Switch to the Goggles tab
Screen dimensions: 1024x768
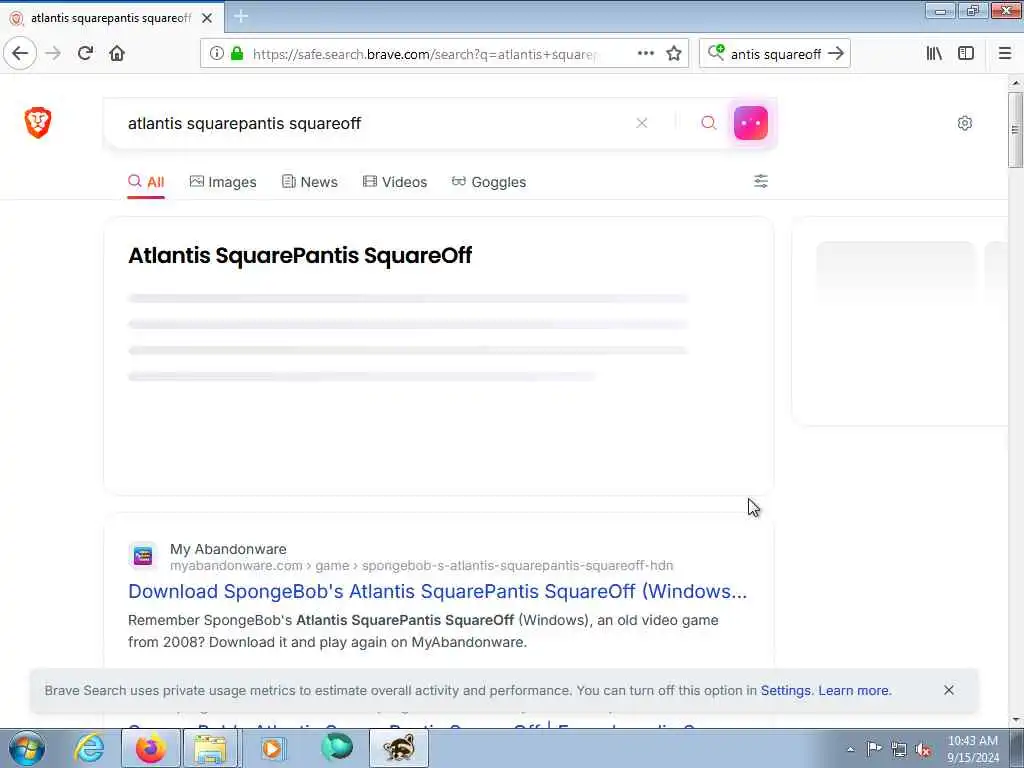(488, 182)
